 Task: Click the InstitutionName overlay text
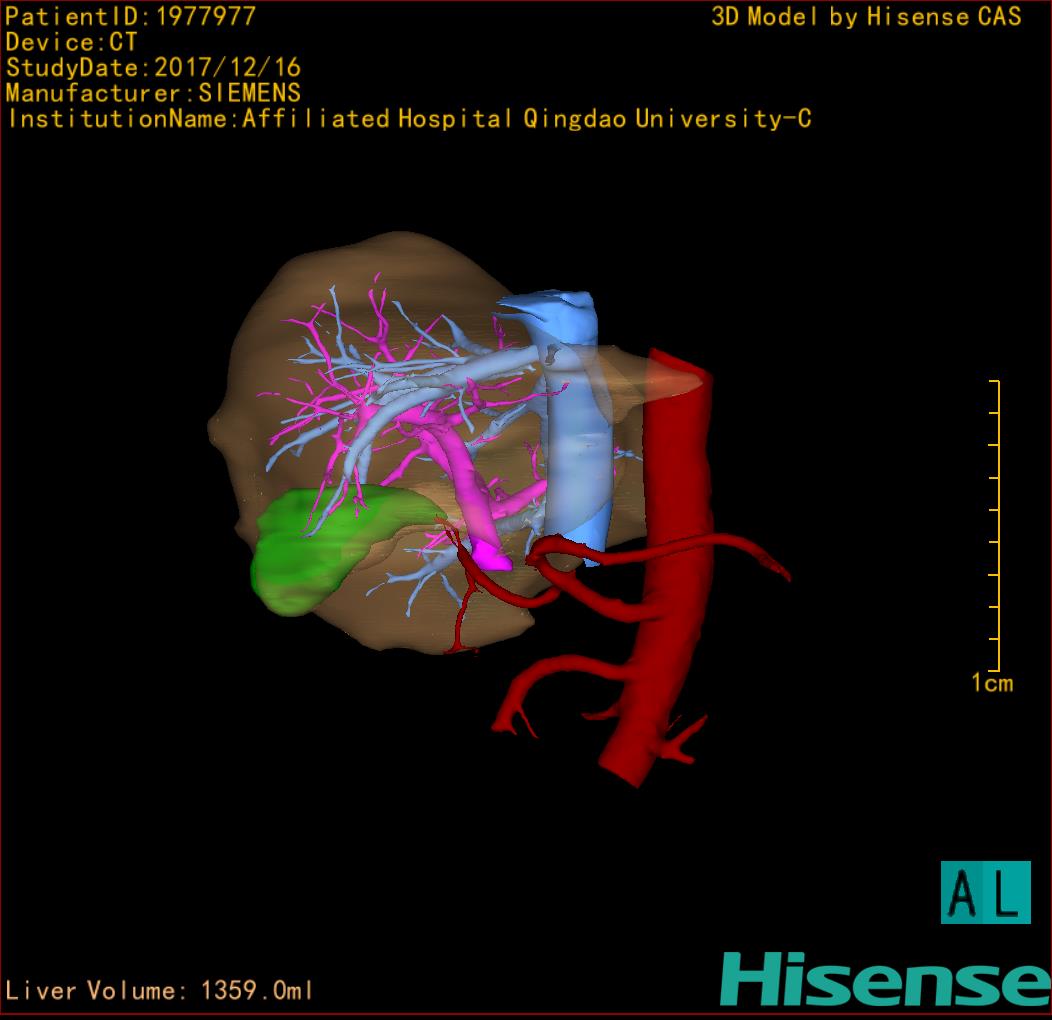pyautogui.click(x=408, y=119)
